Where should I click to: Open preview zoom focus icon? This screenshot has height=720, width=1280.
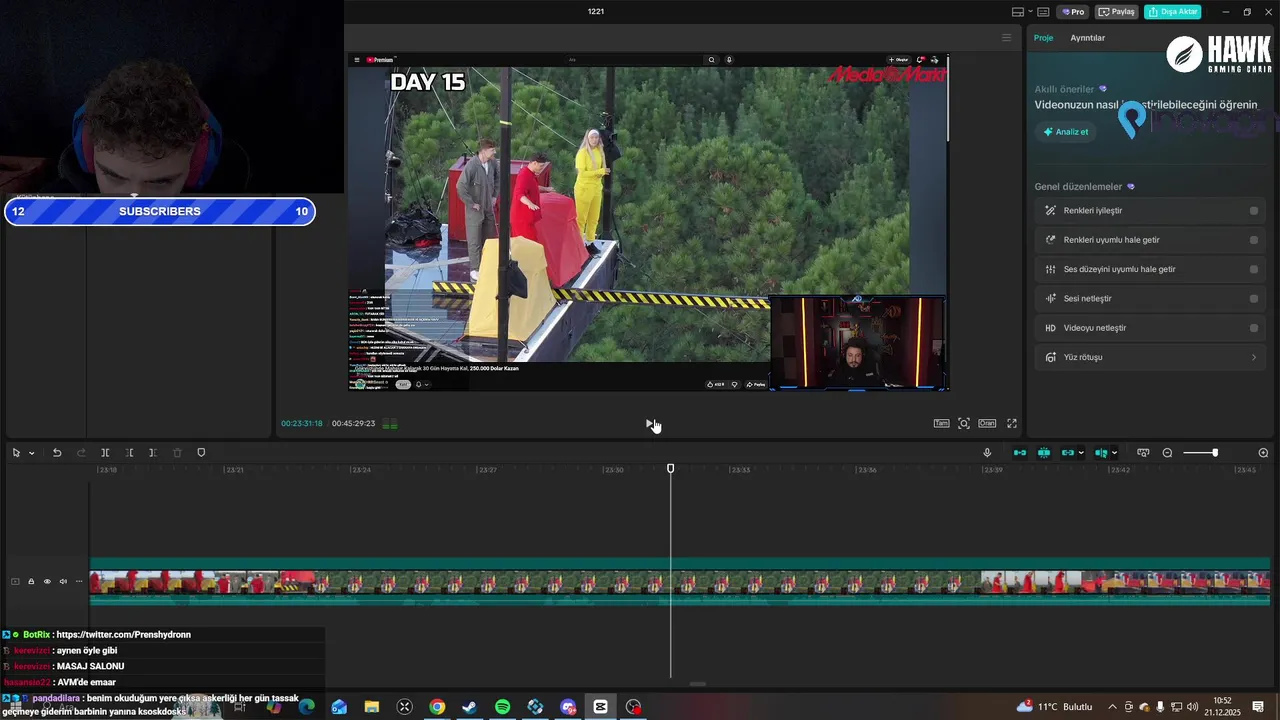(x=964, y=424)
